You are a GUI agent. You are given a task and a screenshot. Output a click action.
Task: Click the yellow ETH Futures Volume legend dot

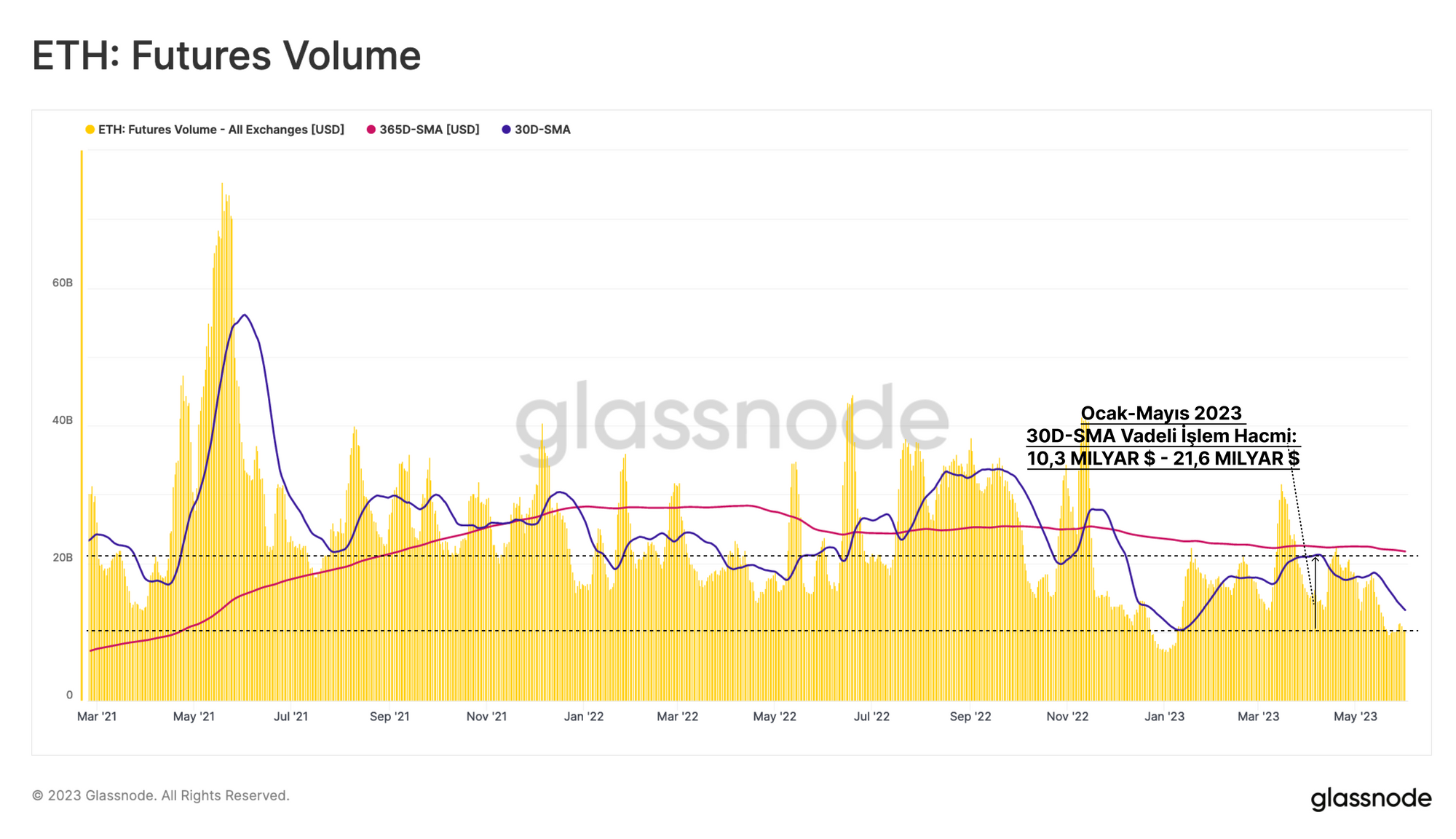click(x=90, y=130)
